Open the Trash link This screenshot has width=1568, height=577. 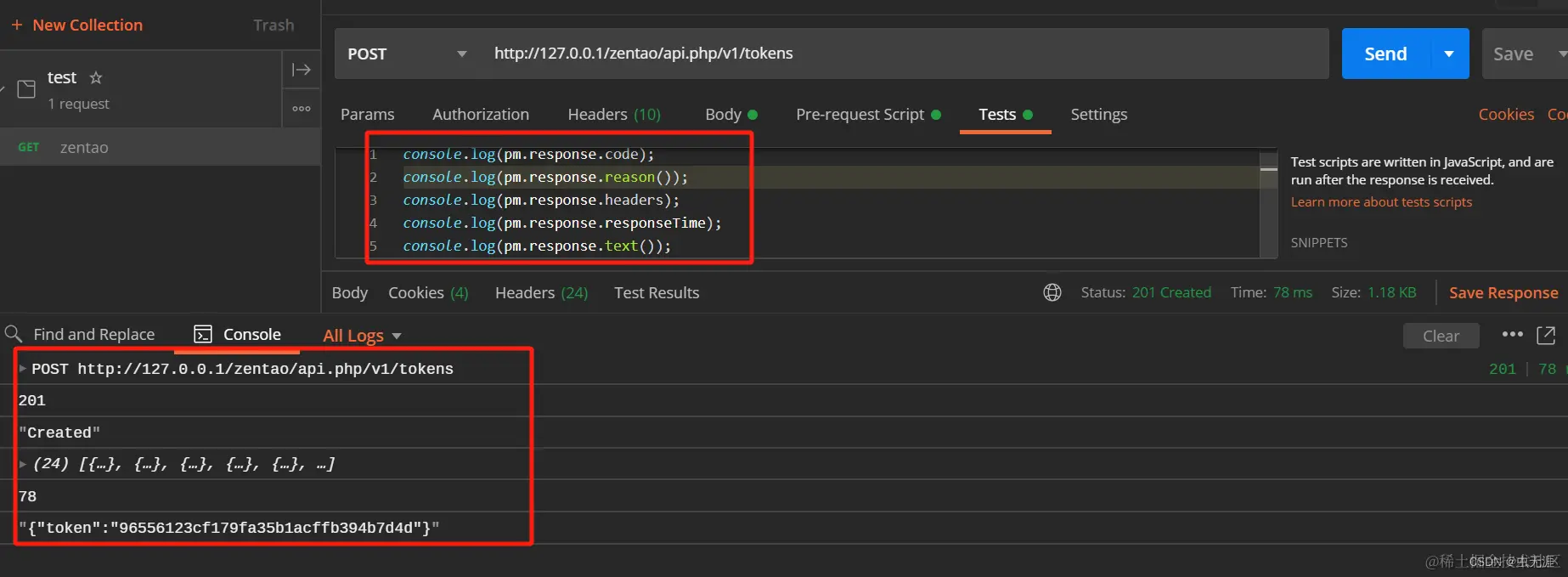tap(274, 25)
